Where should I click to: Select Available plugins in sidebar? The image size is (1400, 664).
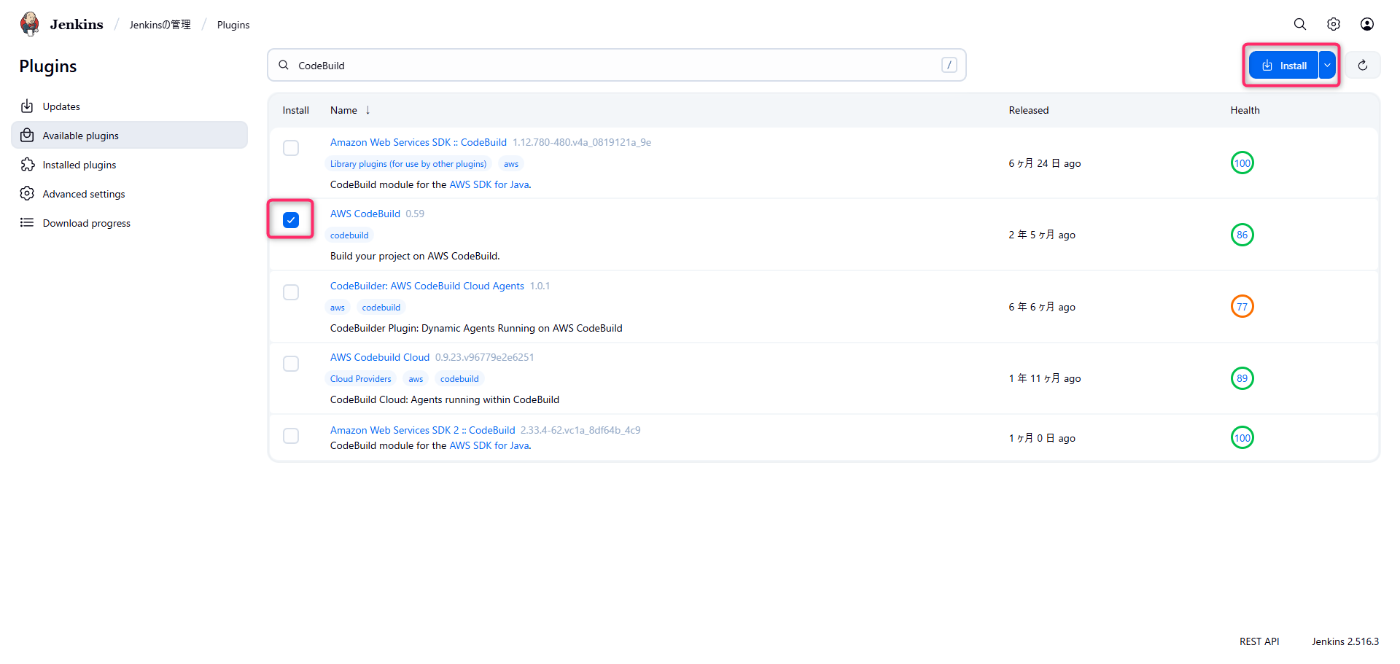click(129, 135)
